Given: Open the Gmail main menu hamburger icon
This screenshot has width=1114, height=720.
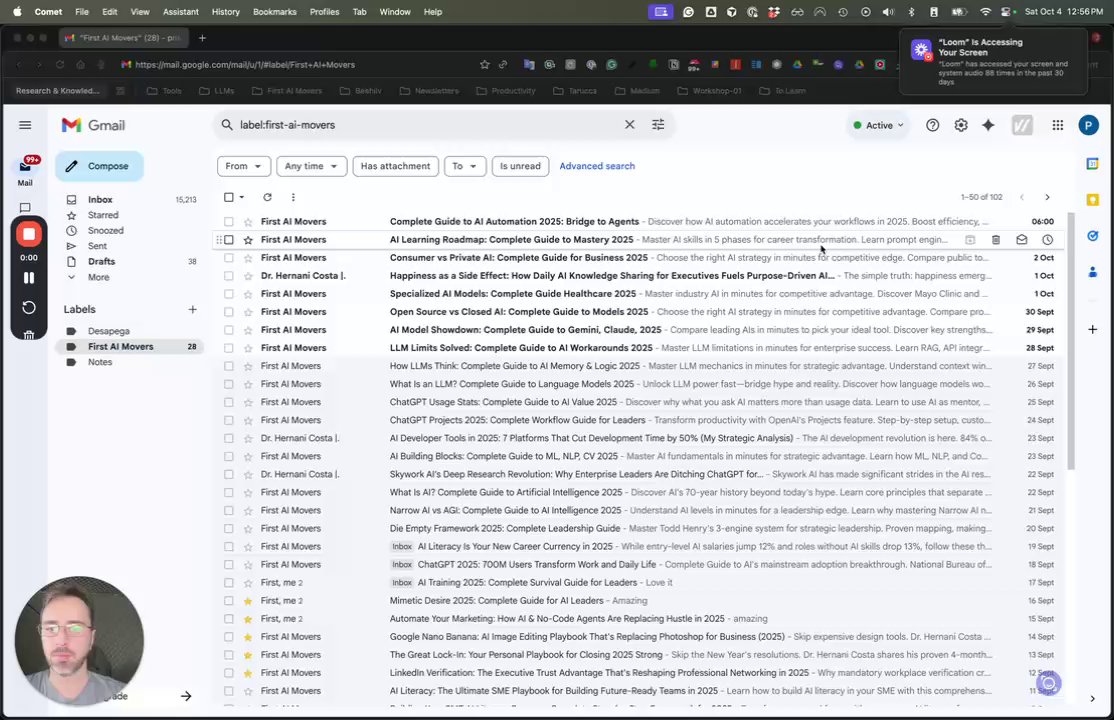Looking at the screenshot, I should (x=25, y=125).
